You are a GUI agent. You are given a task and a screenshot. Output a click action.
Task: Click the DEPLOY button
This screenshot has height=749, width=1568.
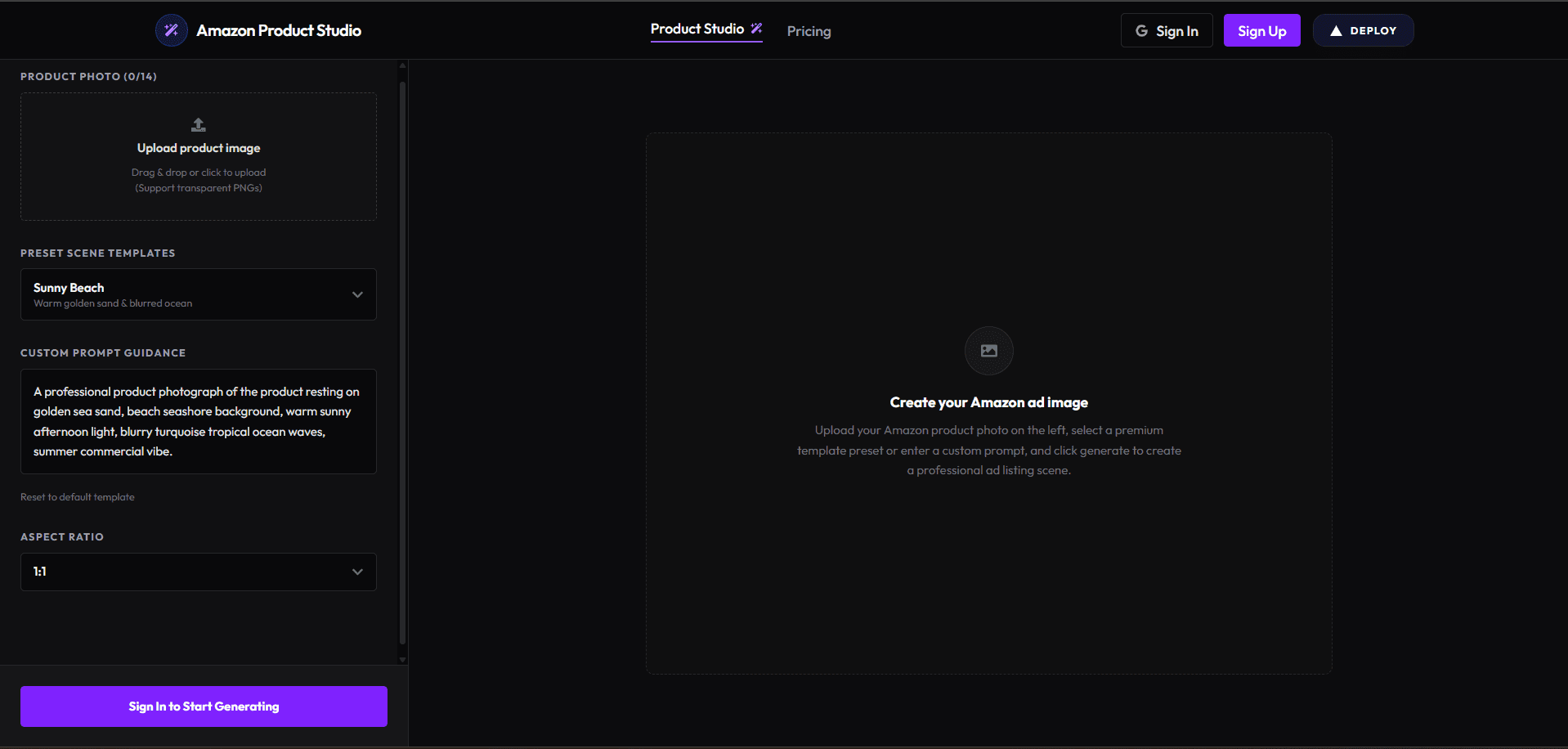pyautogui.click(x=1363, y=30)
